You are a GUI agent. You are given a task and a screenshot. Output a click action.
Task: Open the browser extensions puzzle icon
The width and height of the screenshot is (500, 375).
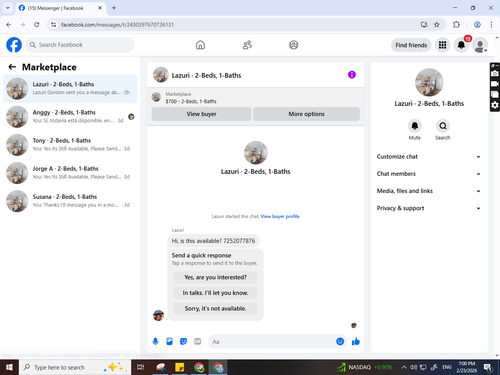[456, 24]
